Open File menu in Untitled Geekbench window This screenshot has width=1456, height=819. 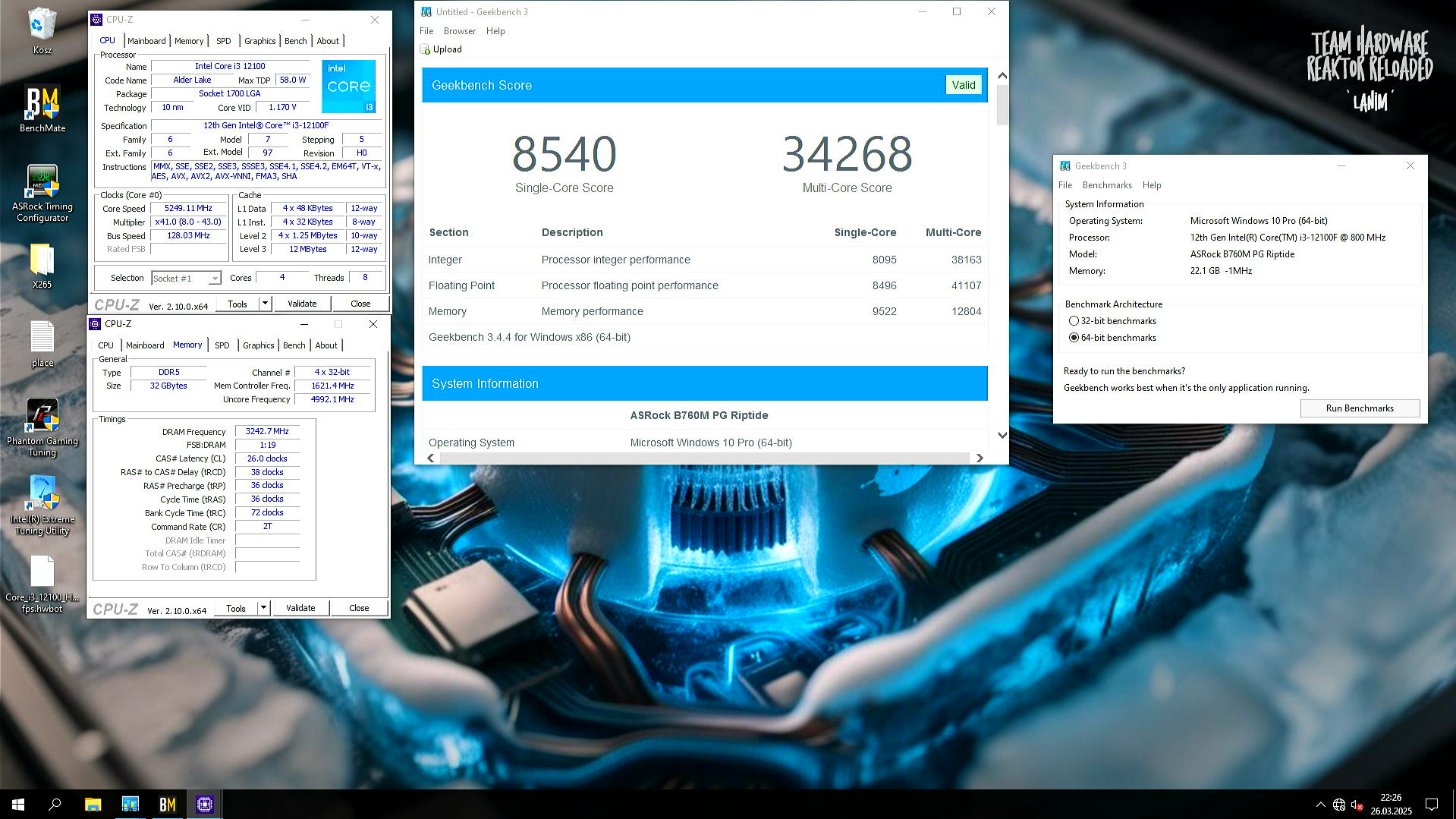pyautogui.click(x=426, y=31)
